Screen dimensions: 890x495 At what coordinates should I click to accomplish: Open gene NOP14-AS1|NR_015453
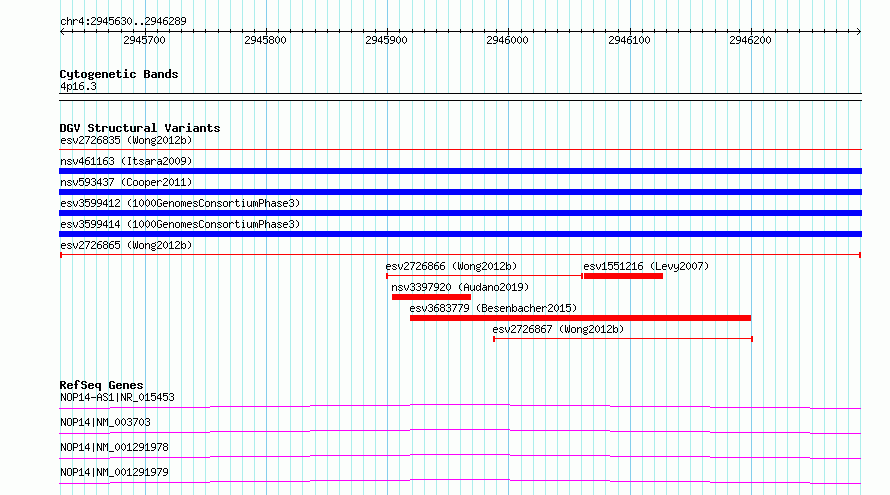pos(117,397)
